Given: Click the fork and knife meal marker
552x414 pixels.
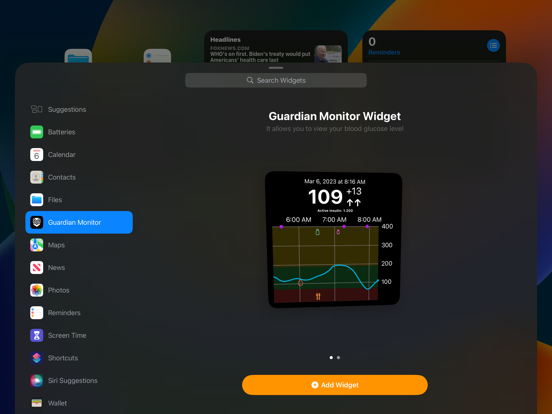Looking at the screenshot, I should coord(318,296).
